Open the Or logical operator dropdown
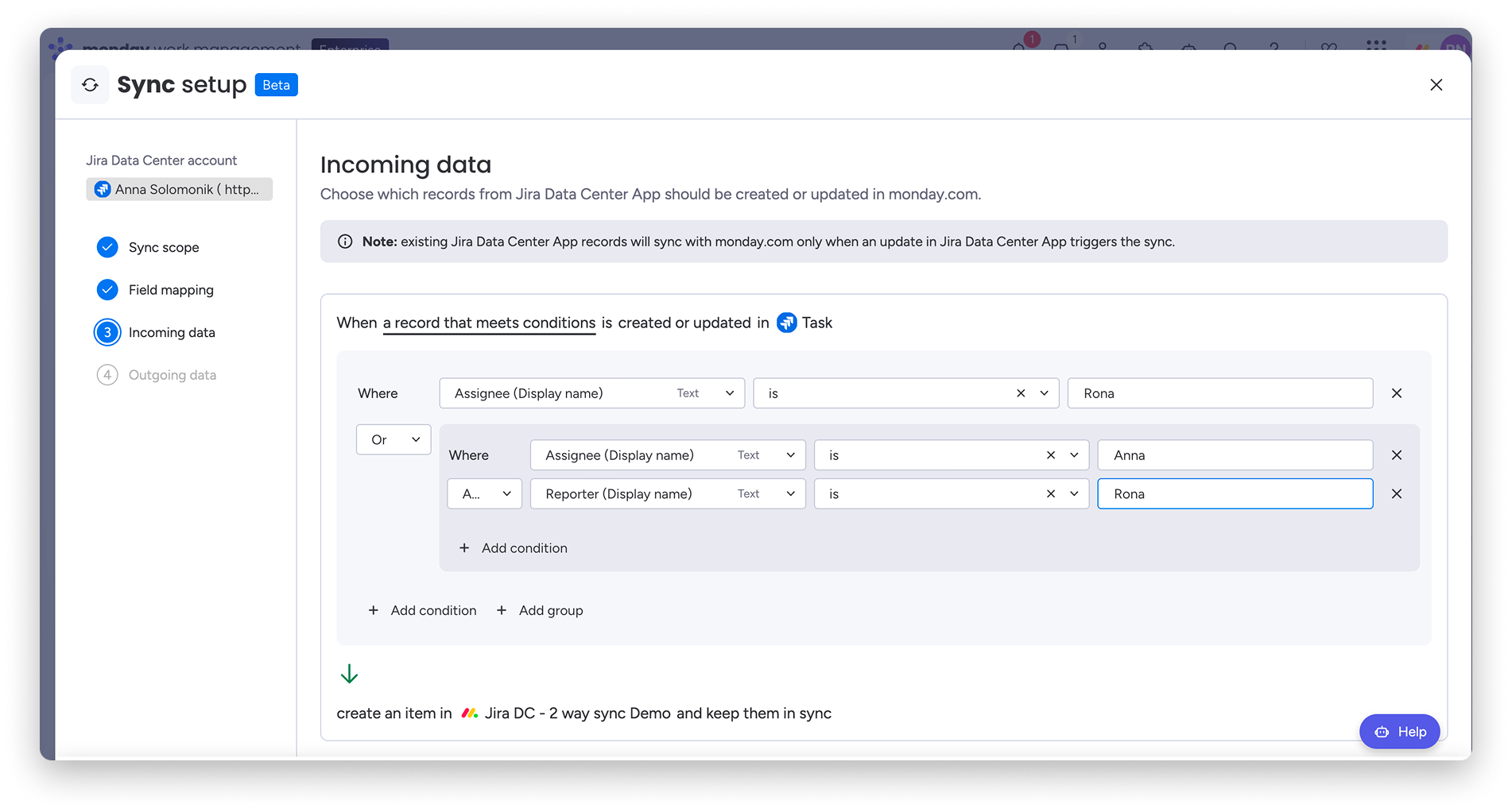This screenshot has height=812, width=1512. [394, 439]
